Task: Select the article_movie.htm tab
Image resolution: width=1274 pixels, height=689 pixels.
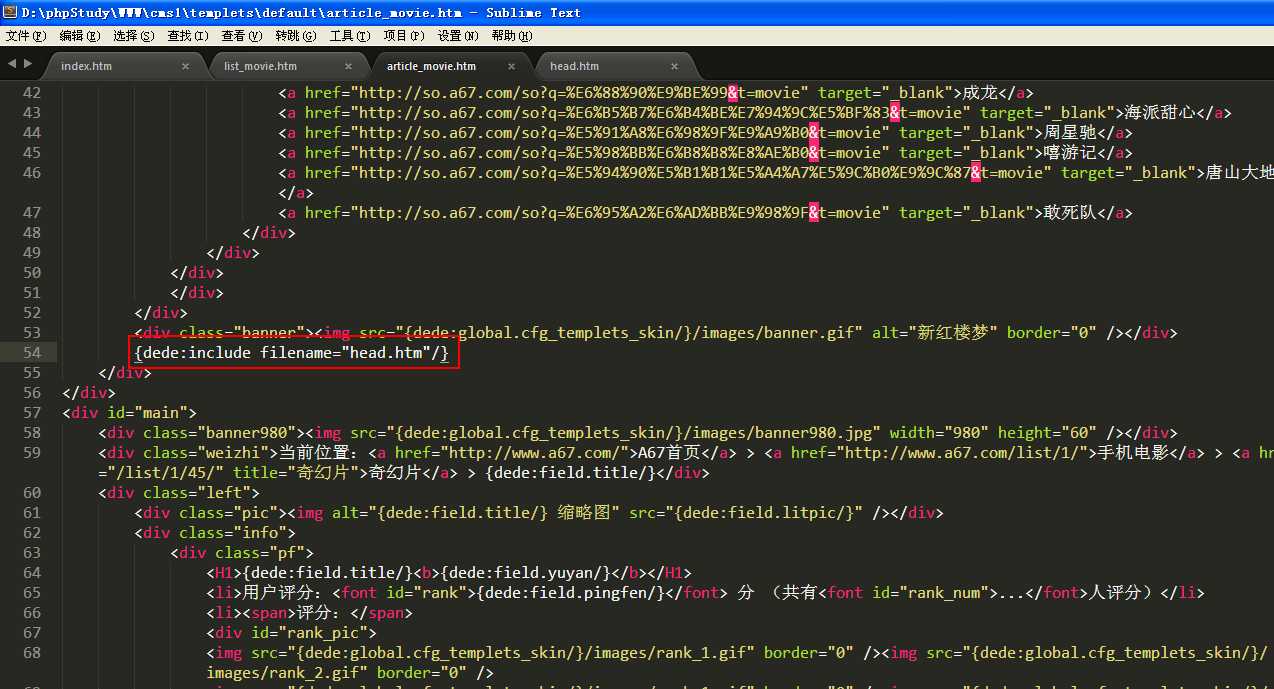Action: 431,66
